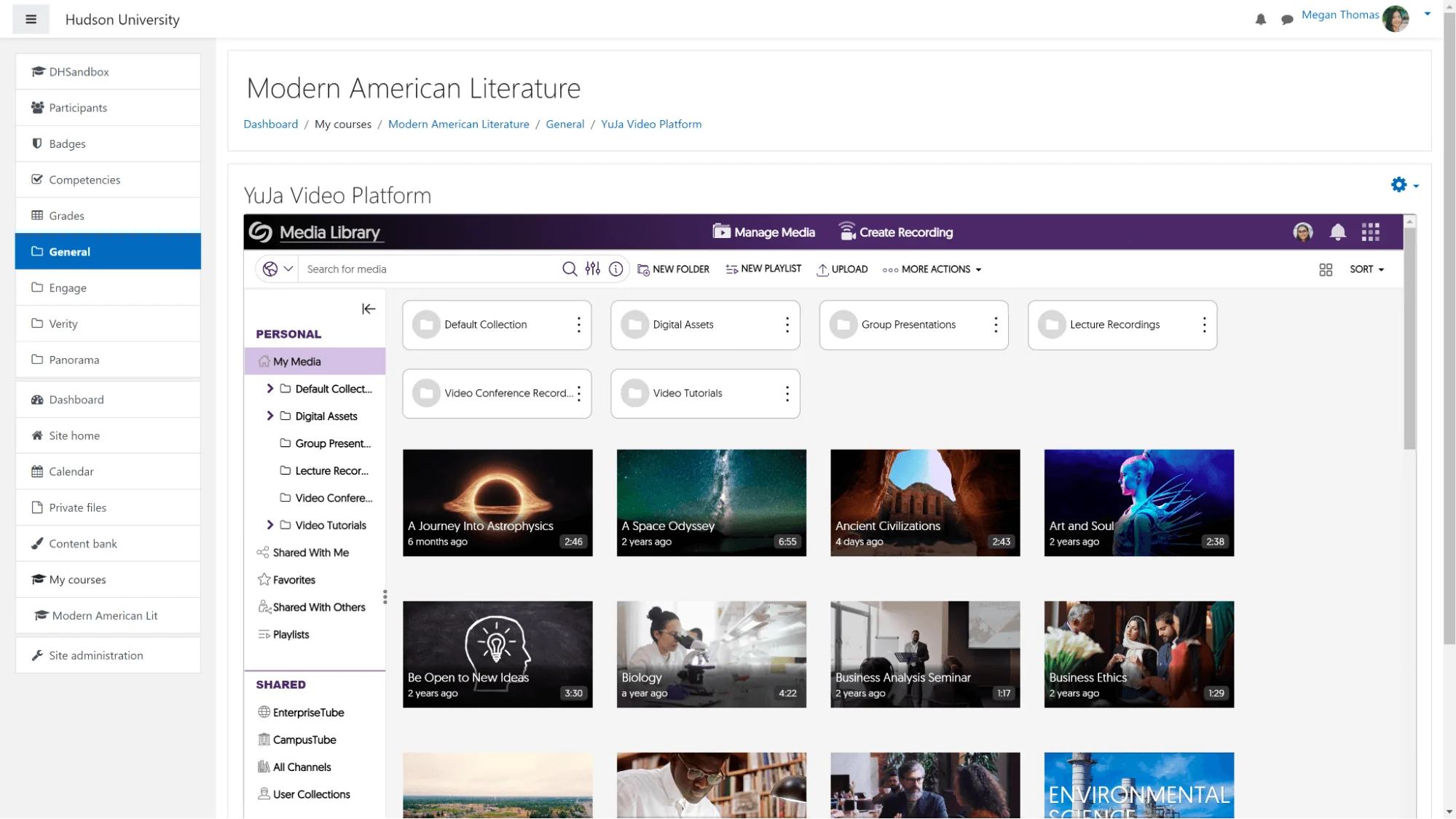Open the messages chat bubble icon
The height and width of the screenshot is (819, 1456).
tap(1287, 20)
